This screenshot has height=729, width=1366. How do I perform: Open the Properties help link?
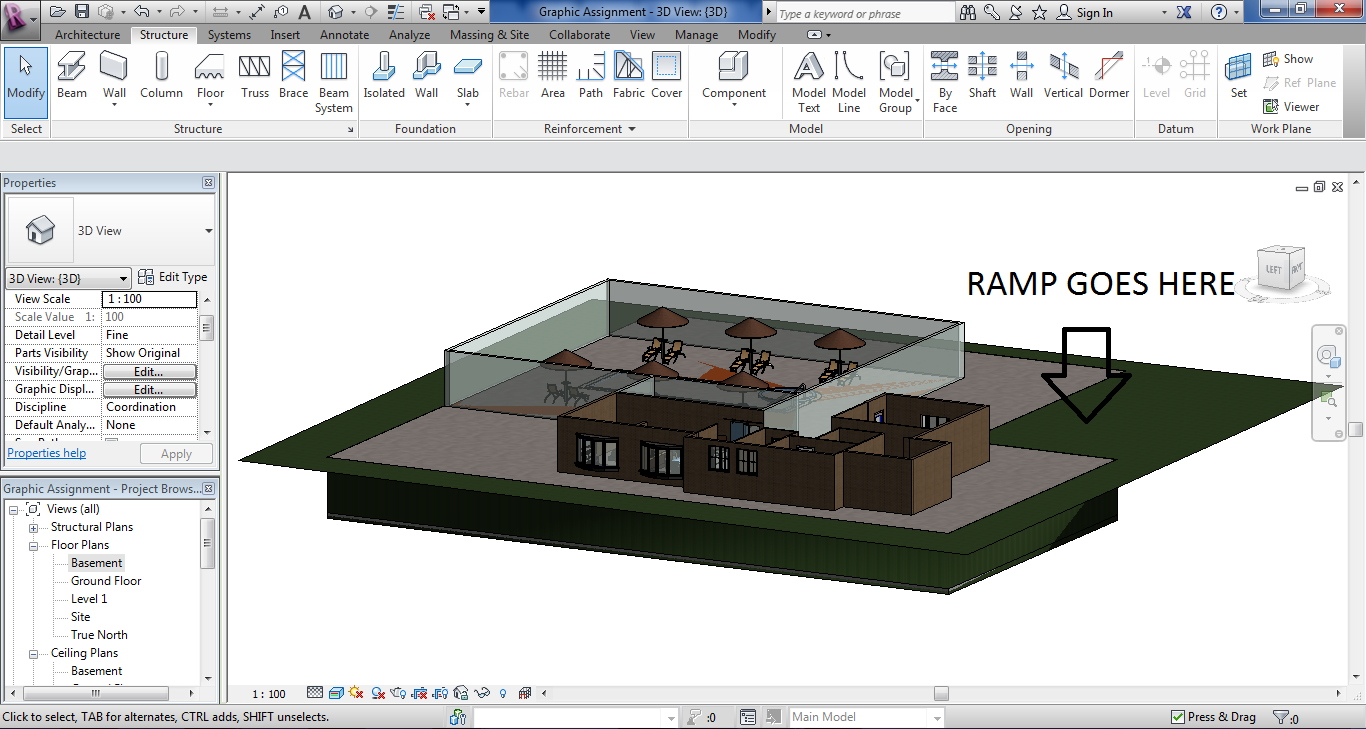(x=47, y=453)
